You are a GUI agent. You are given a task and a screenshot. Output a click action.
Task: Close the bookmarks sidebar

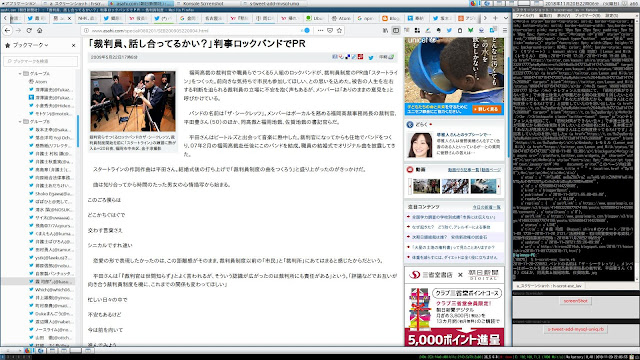pos(73,45)
